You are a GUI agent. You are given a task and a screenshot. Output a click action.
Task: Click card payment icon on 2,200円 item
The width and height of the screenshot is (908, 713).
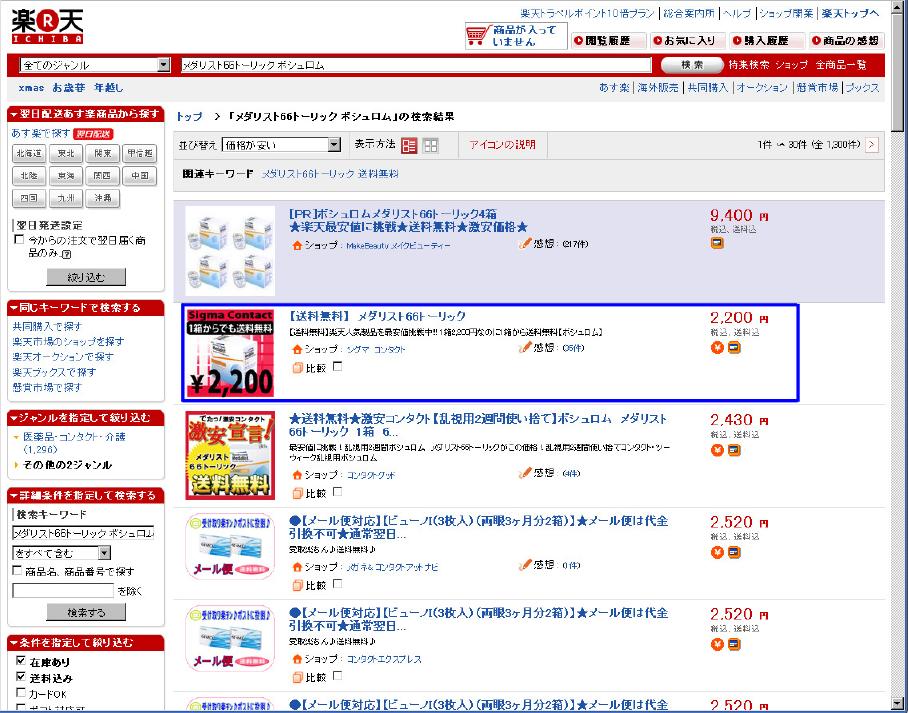pyautogui.click(x=734, y=348)
